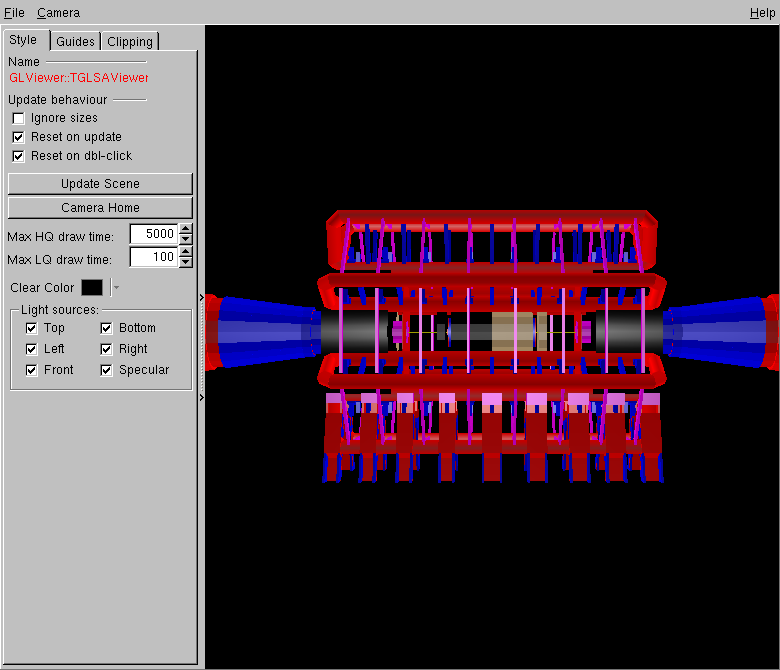The width and height of the screenshot is (780, 670).
Task: Increase Max HQ draw time with up arrow
Action: pos(185,230)
